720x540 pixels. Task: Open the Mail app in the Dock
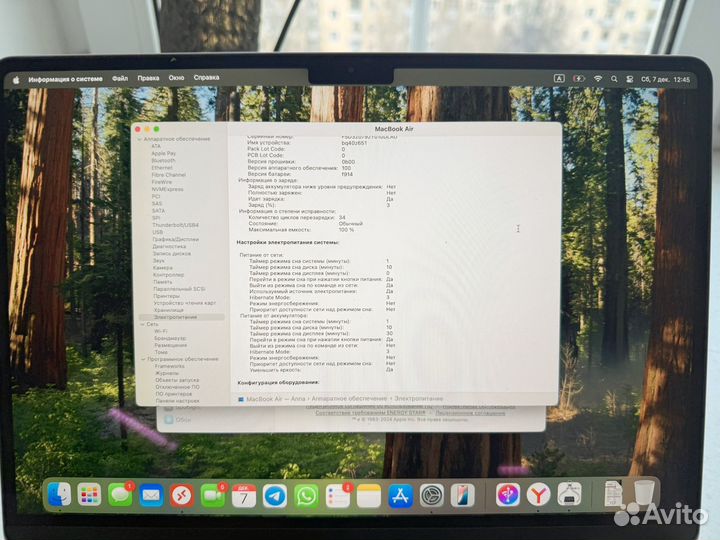pyautogui.click(x=151, y=495)
